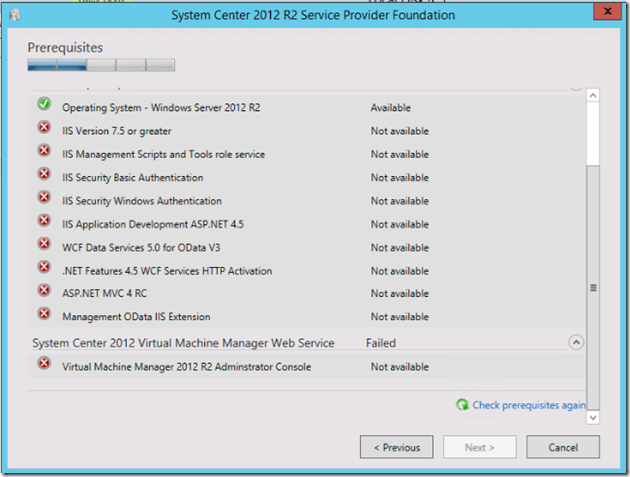Click the green refresh icon by Check prerequisites

coord(462,405)
